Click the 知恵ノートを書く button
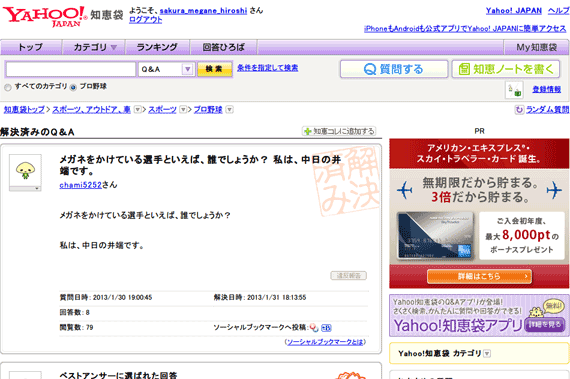Screen dimensions: 570x379 [506, 69]
